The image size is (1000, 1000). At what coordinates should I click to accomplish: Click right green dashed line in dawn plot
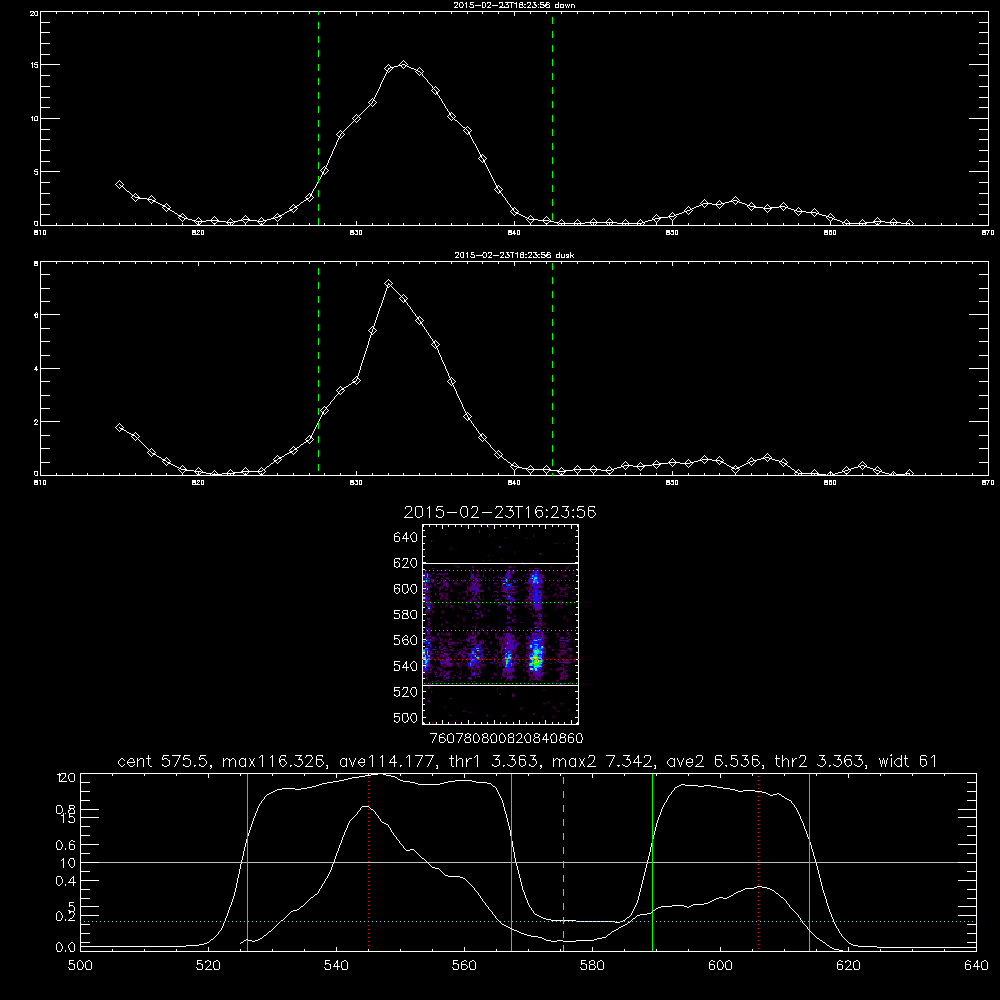(552, 119)
